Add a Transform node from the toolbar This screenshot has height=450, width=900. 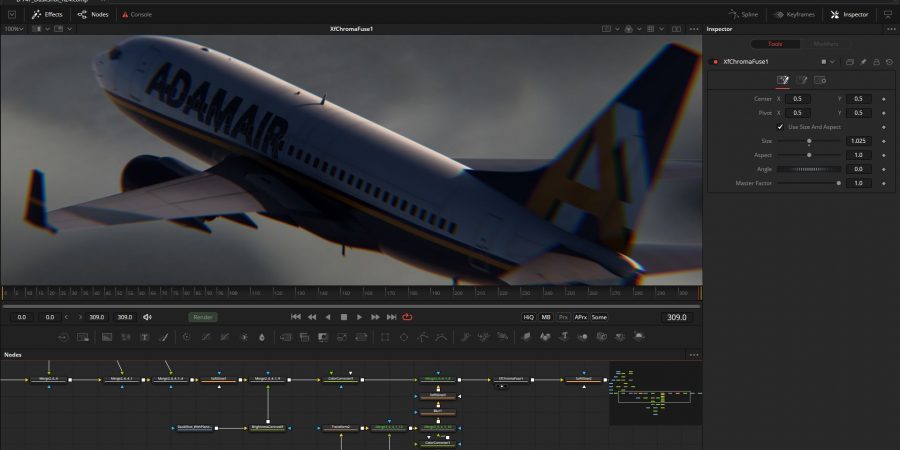(361, 337)
